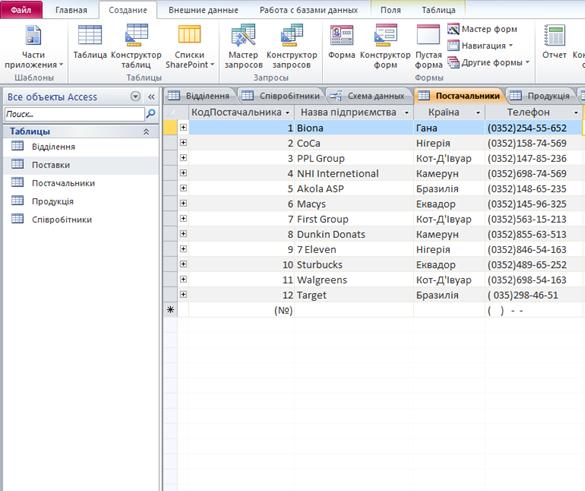The image size is (585, 491).
Task: Expand subdatasheet for Dunkin Donats row
Action: (183, 234)
